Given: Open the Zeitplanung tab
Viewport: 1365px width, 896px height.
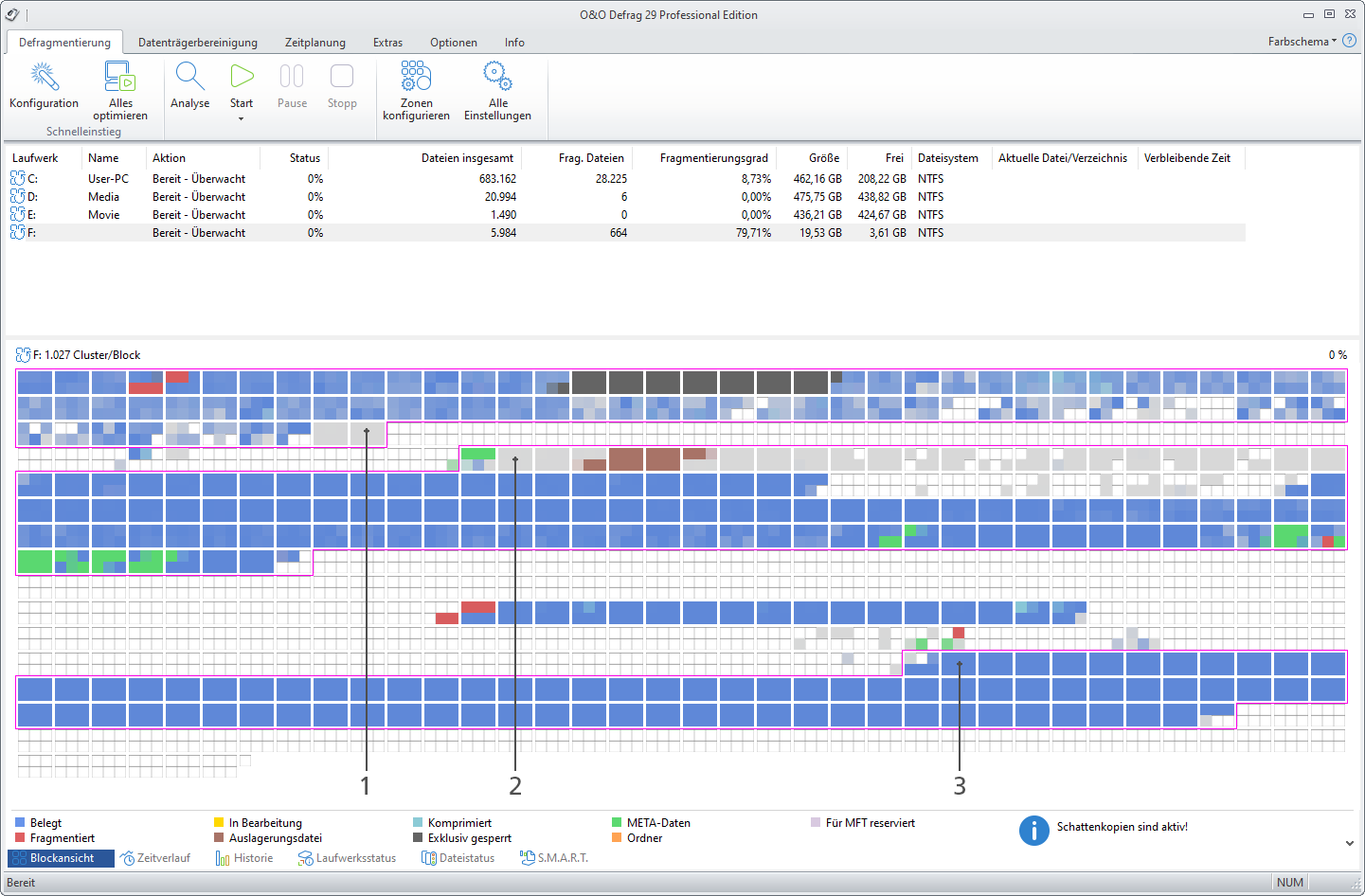Looking at the screenshot, I should tap(315, 43).
